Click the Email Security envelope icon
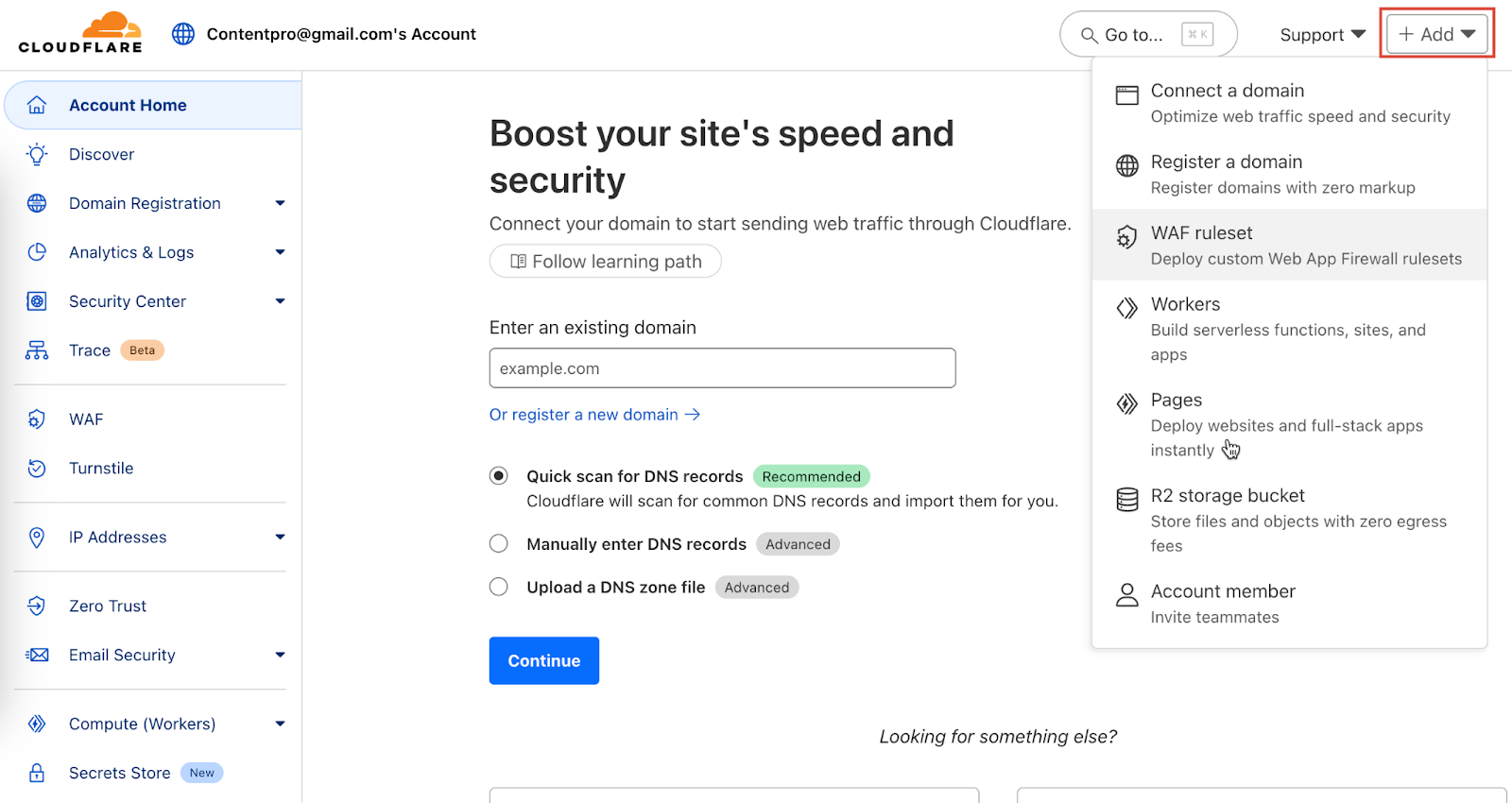1512x803 pixels. (x=37, y=656)
